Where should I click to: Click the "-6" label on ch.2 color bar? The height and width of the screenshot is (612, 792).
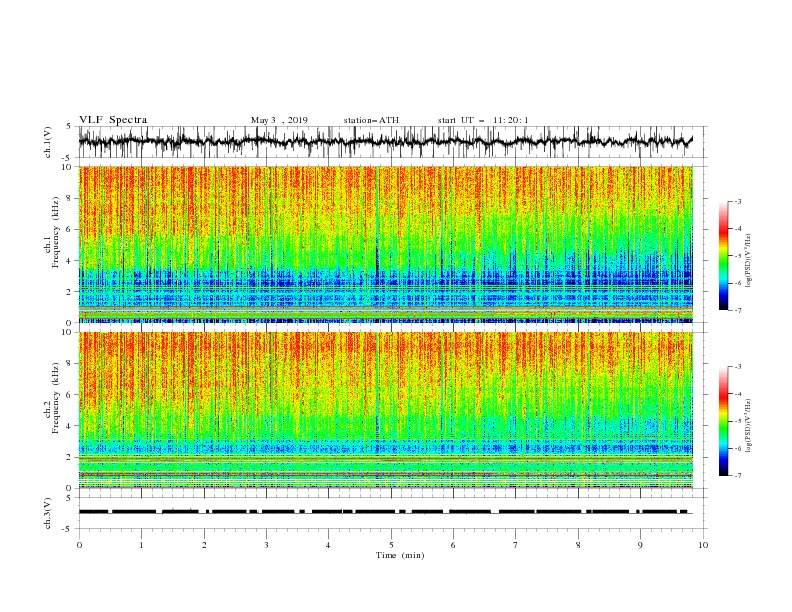click(738, 448)
